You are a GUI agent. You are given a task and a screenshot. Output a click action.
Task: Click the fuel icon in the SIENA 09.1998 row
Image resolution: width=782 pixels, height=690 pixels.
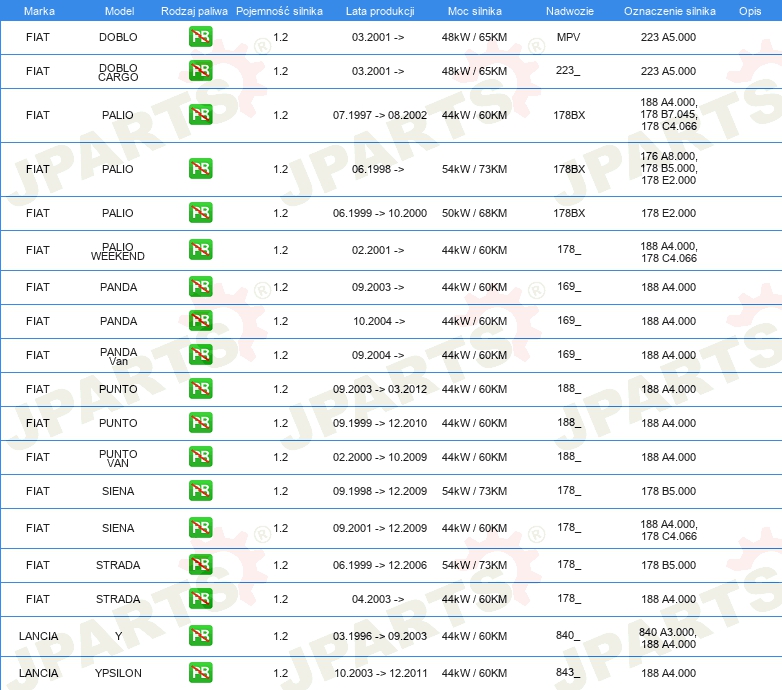tap(200, 491)
